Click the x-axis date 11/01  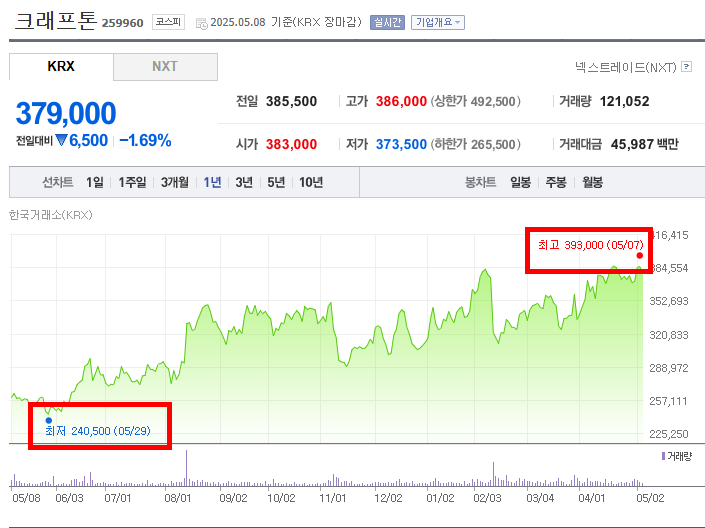click(x=333, y=498)
